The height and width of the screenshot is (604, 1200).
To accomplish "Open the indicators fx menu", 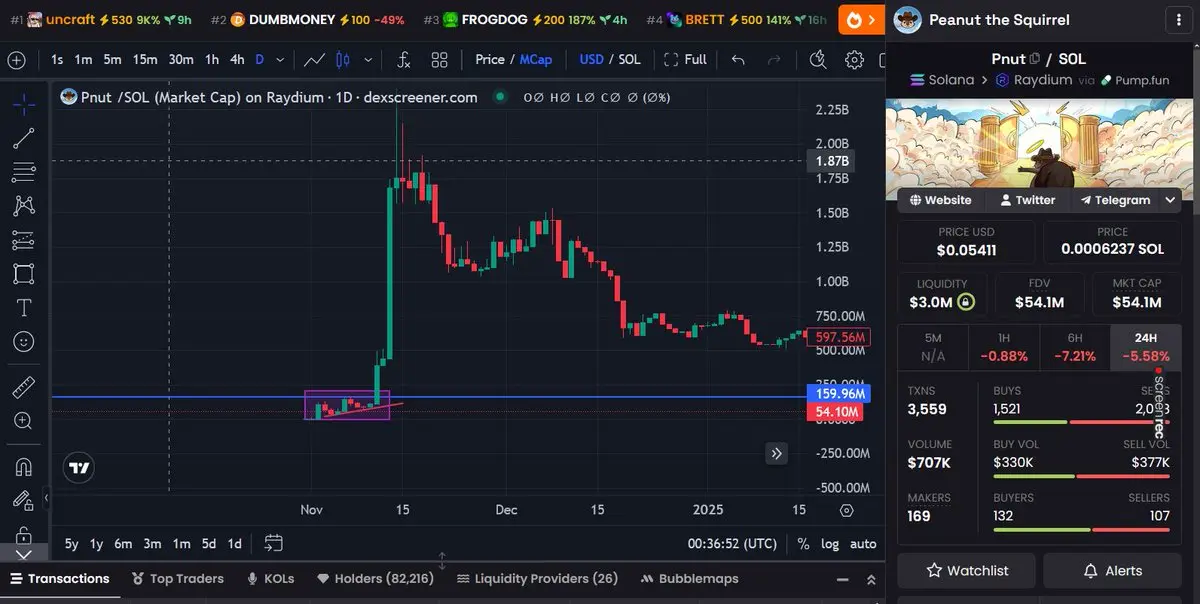I will [x=403, y=60].
